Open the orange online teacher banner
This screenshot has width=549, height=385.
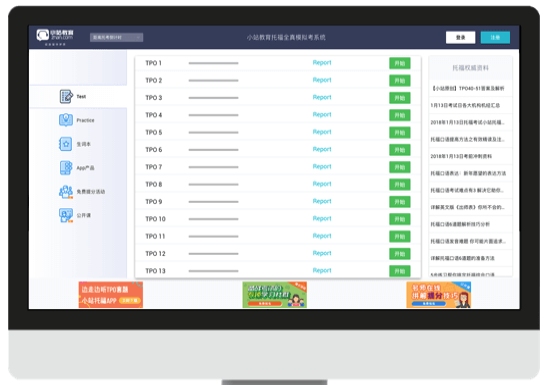(x=439, y=295)
